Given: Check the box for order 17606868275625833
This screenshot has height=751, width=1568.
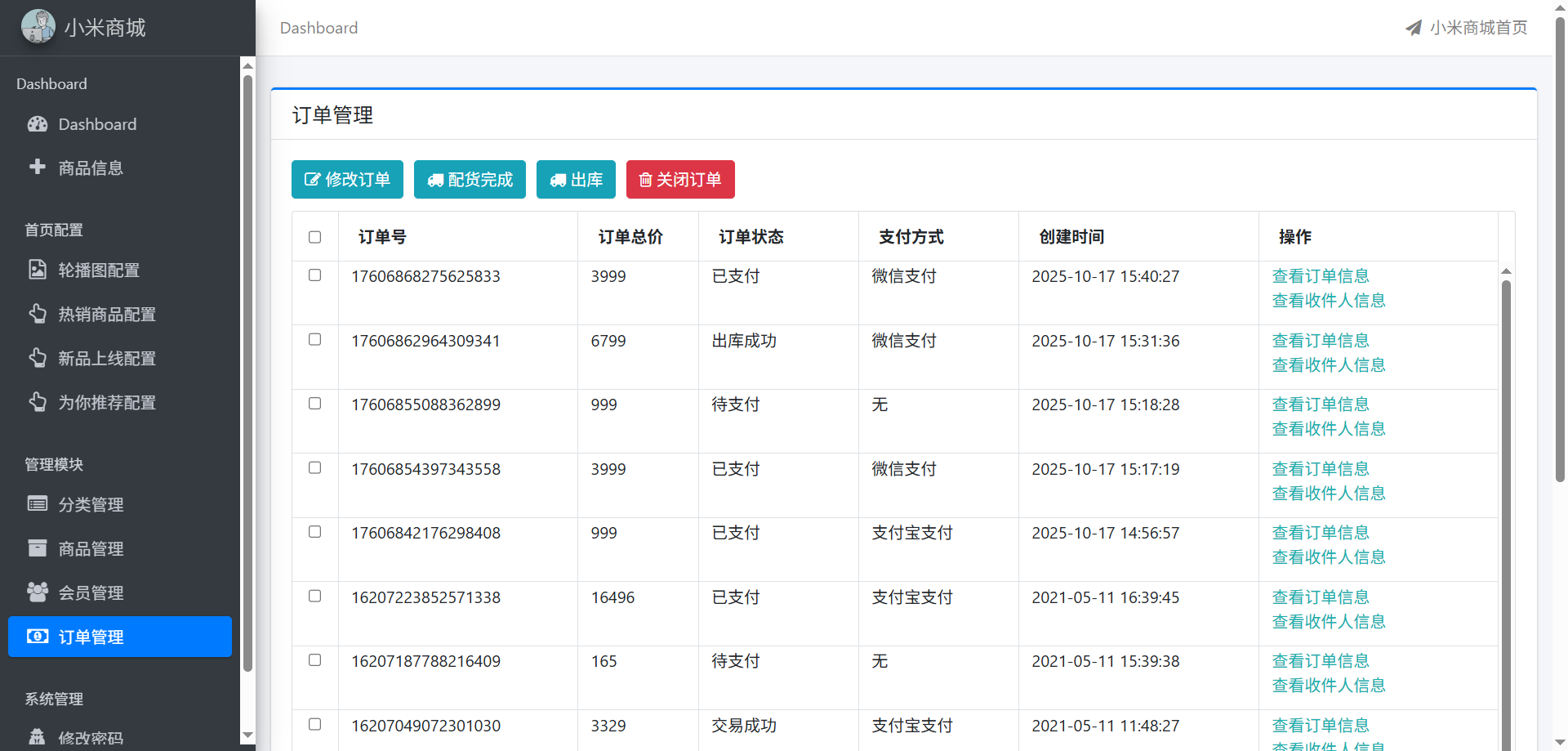Looking at the screenshot, I should click(x=315, y=275).
